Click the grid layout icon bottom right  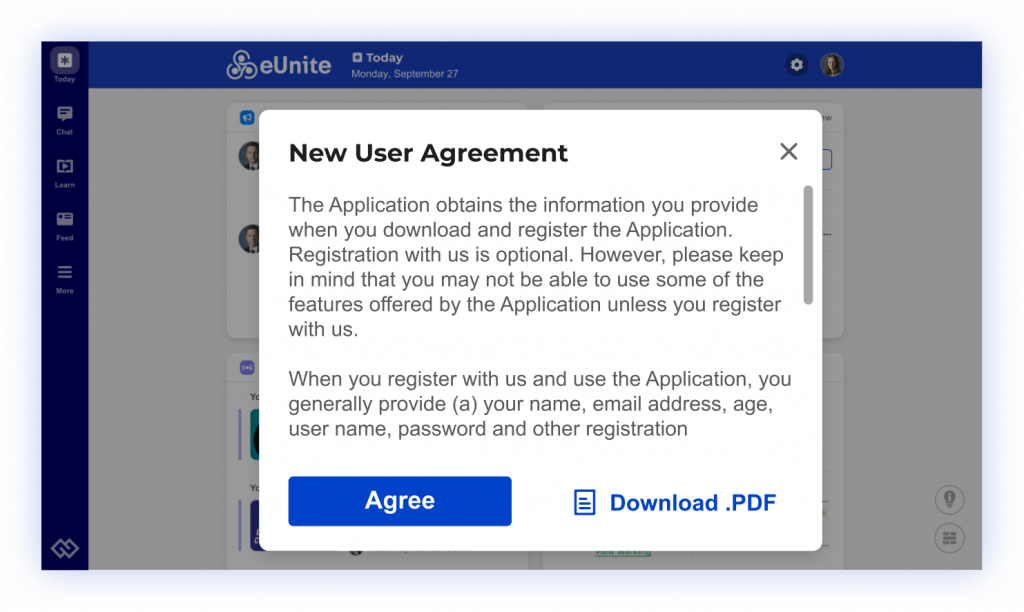(949, 538)
